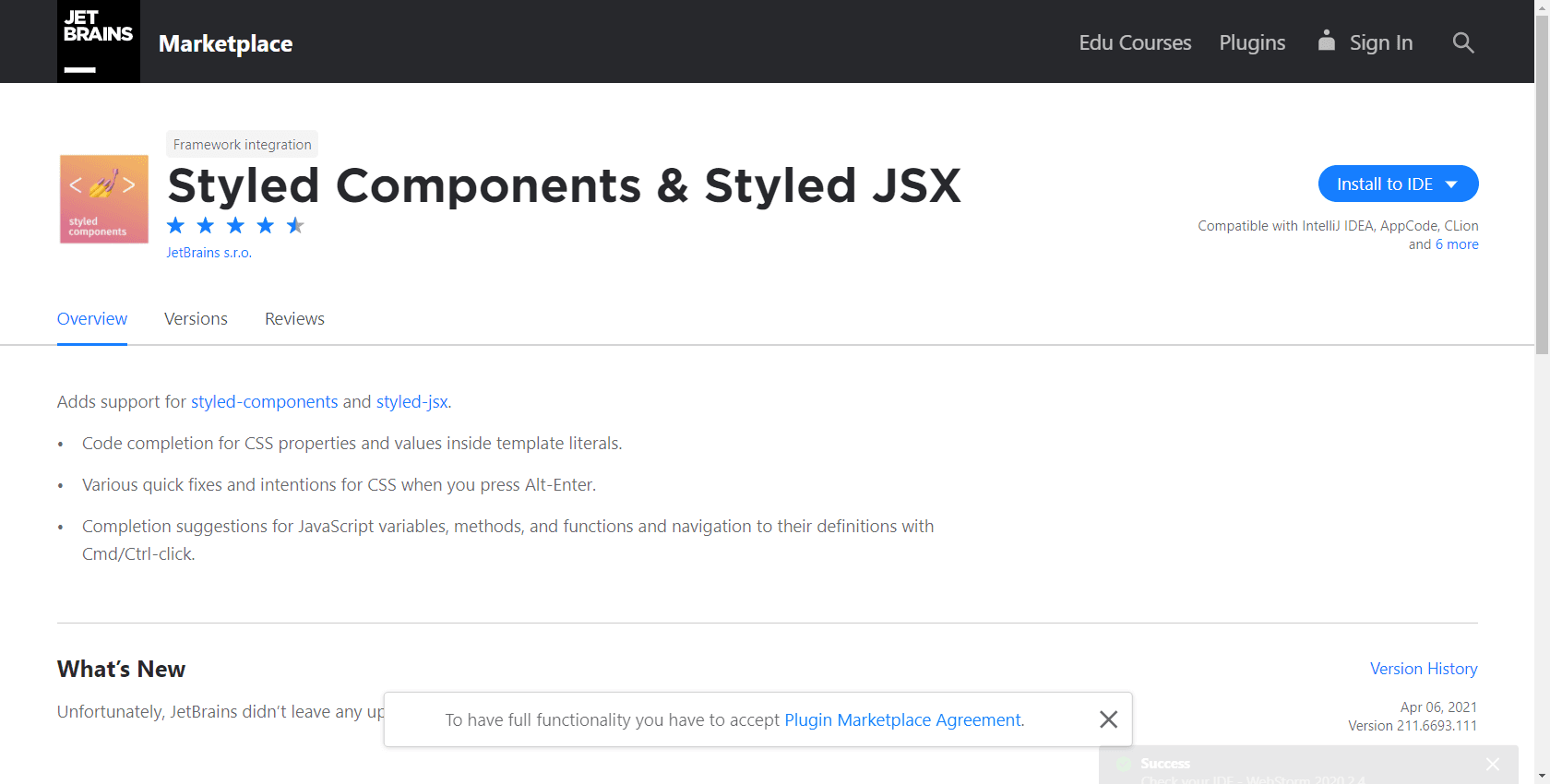
Task: Click Install to IDE button
Action: click(x=1398, y=184)
